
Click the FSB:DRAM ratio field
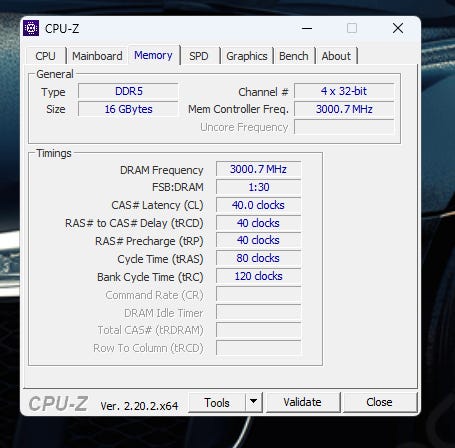[x=258, y=187]
